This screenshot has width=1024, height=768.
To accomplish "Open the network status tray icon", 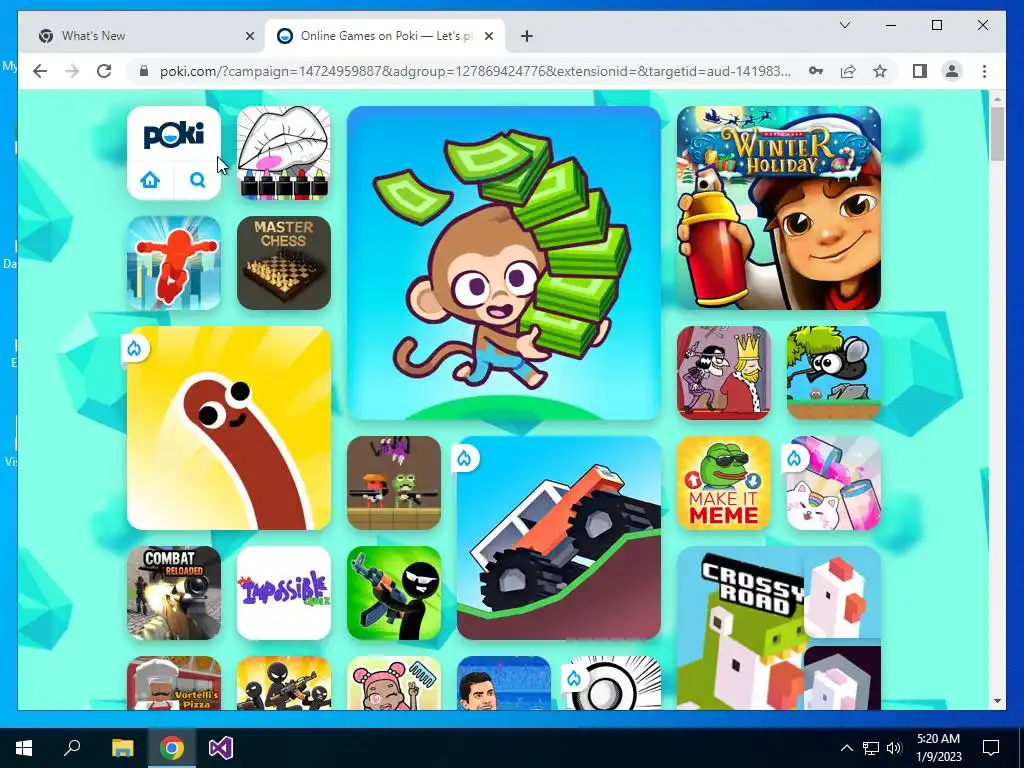I will pyautogui.click(x=871, y=748).
